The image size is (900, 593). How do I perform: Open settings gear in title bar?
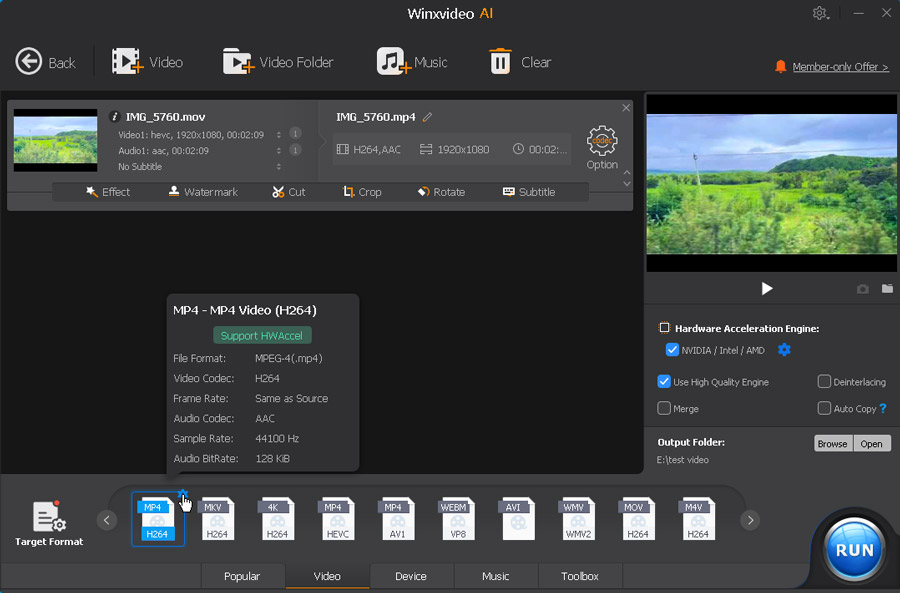pyautogui.click(x=820, y=13)
